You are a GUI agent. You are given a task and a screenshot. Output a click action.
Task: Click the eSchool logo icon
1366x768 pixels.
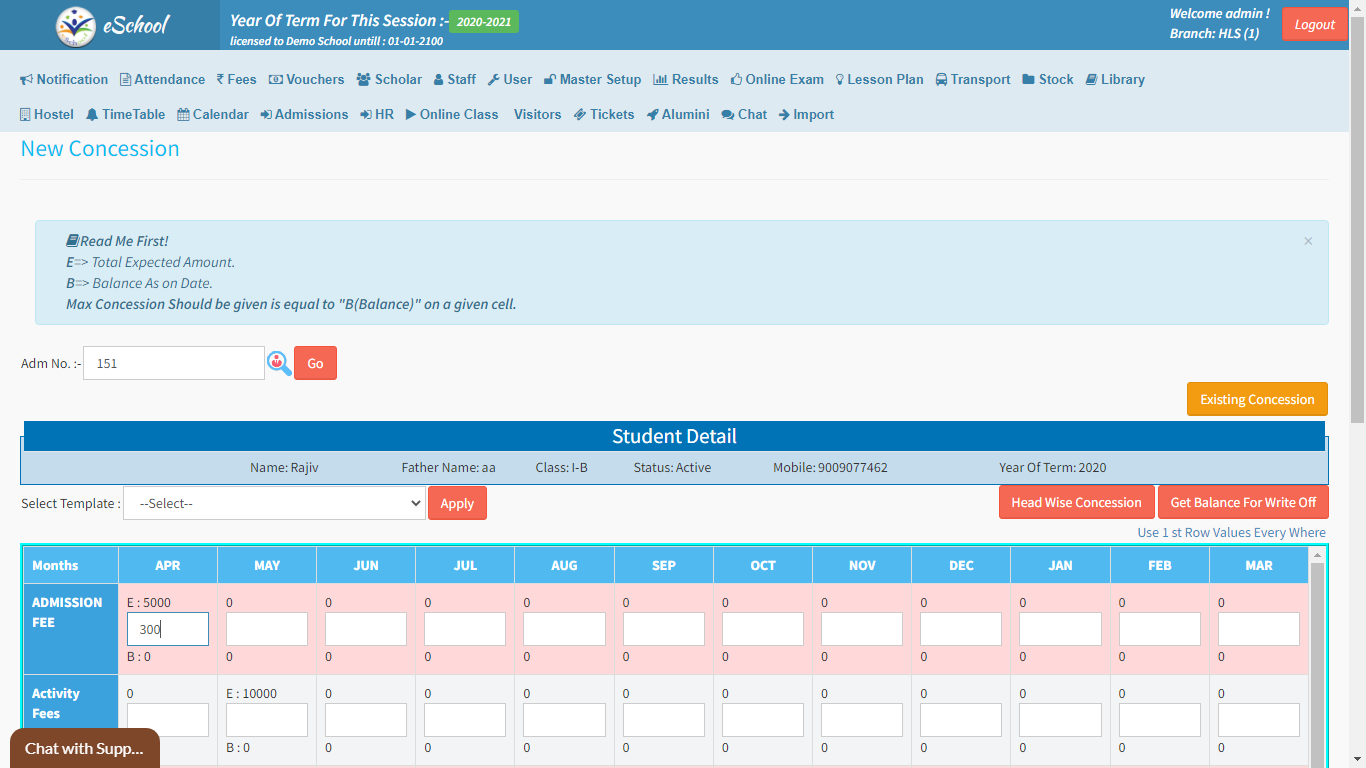point(76,26)
